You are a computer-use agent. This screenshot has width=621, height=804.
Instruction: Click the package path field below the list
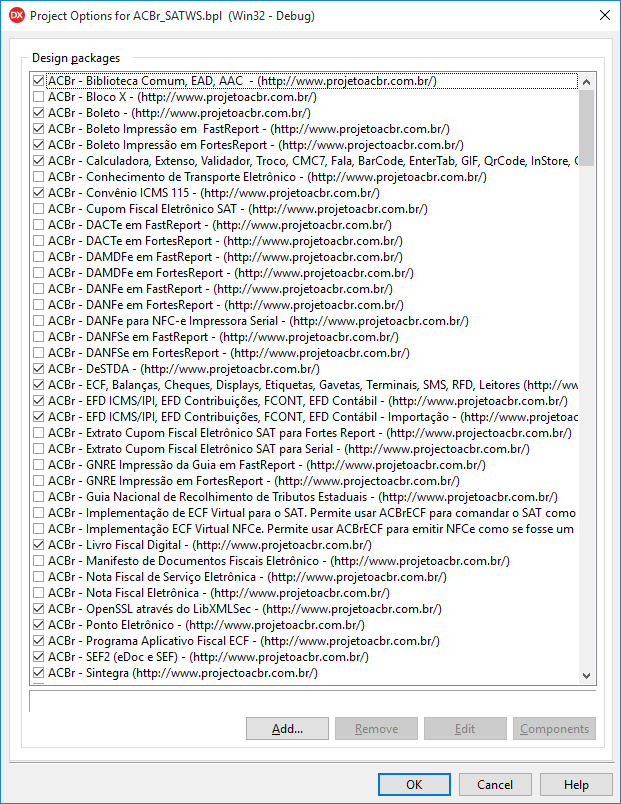(x=313, y=701)
